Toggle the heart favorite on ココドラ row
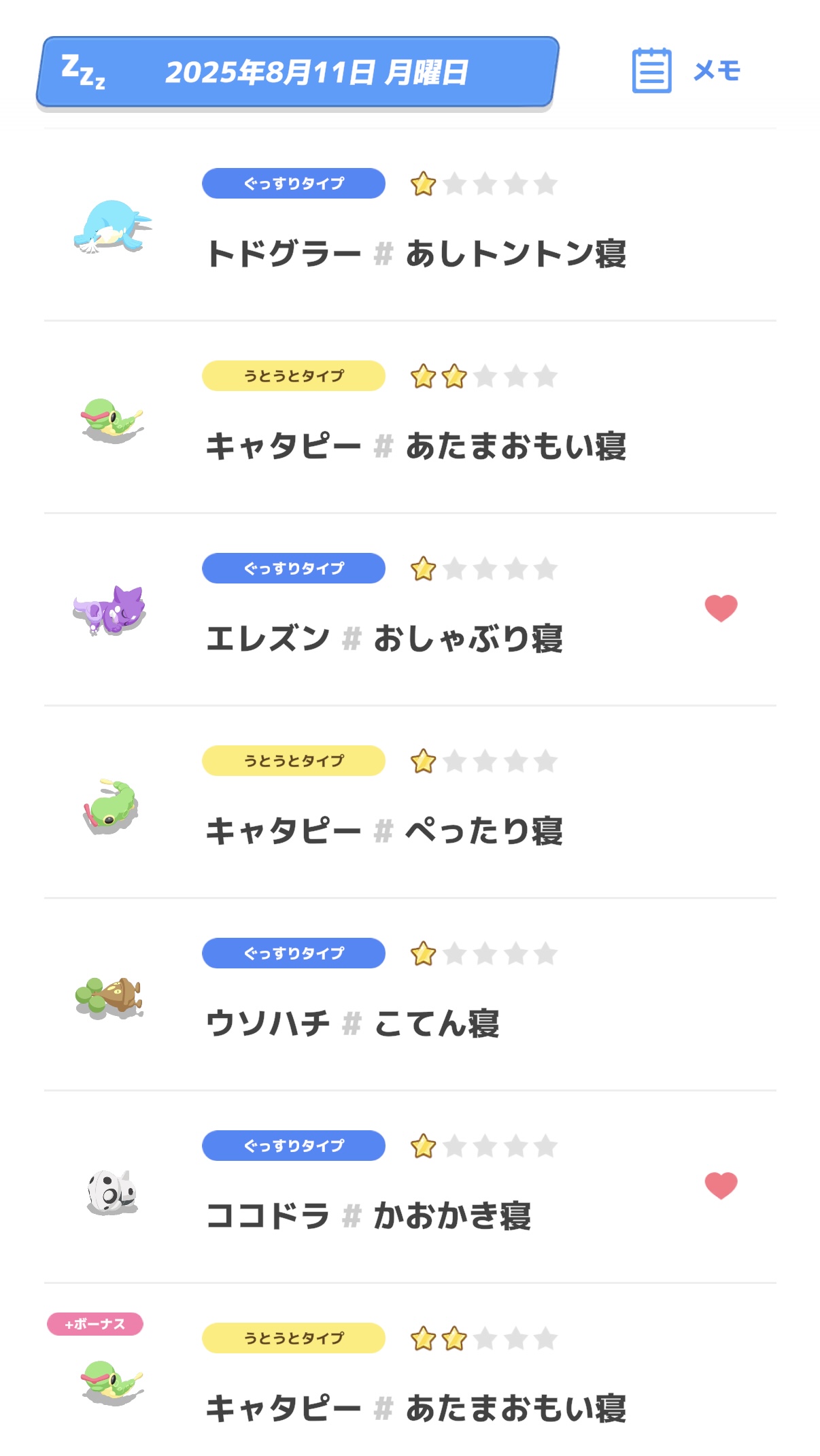This screenshot has width=820, height=1456. click(721, 1185)
